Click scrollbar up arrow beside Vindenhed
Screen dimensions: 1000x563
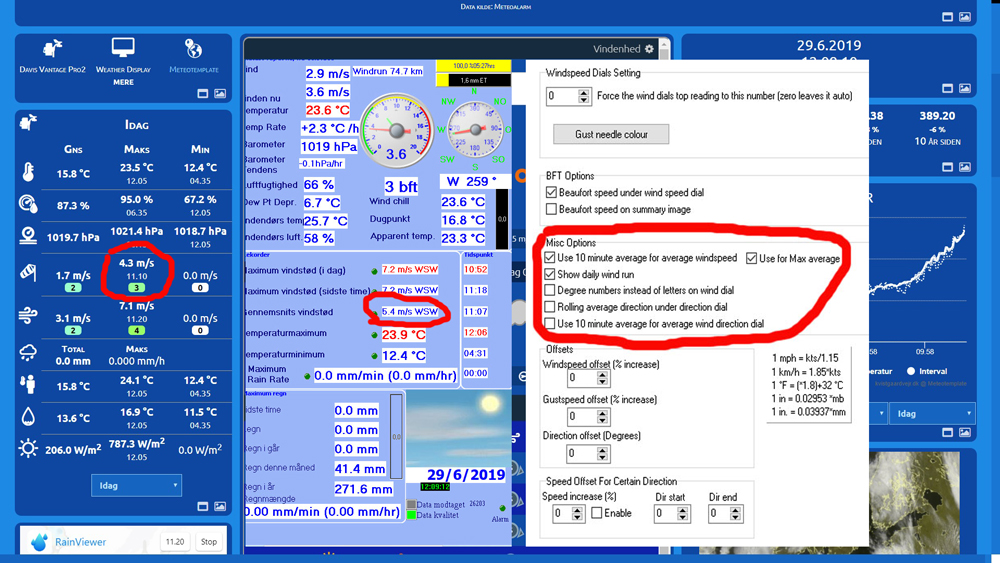coord(664,46)
